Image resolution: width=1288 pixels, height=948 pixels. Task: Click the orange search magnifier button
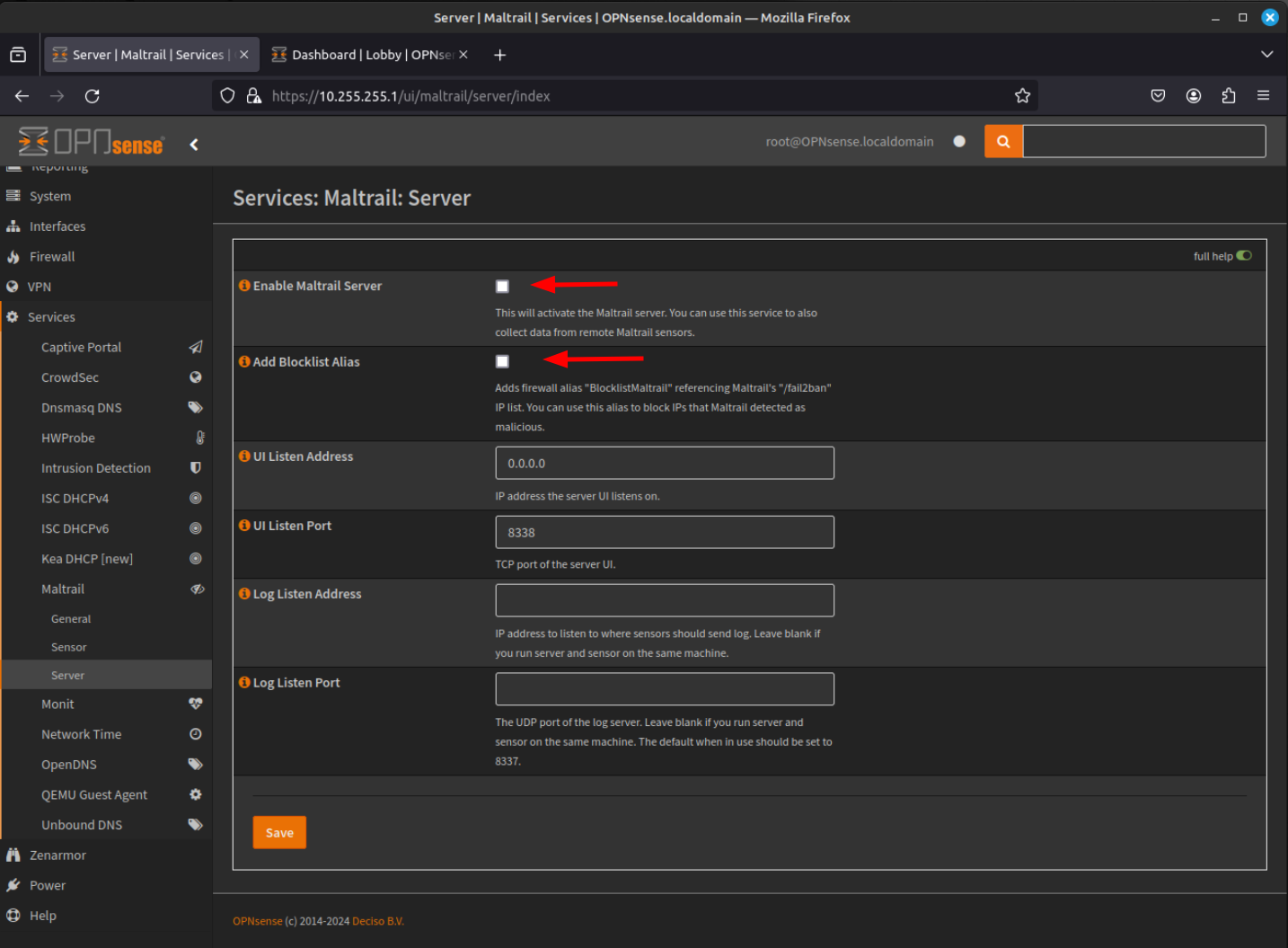1003,141
